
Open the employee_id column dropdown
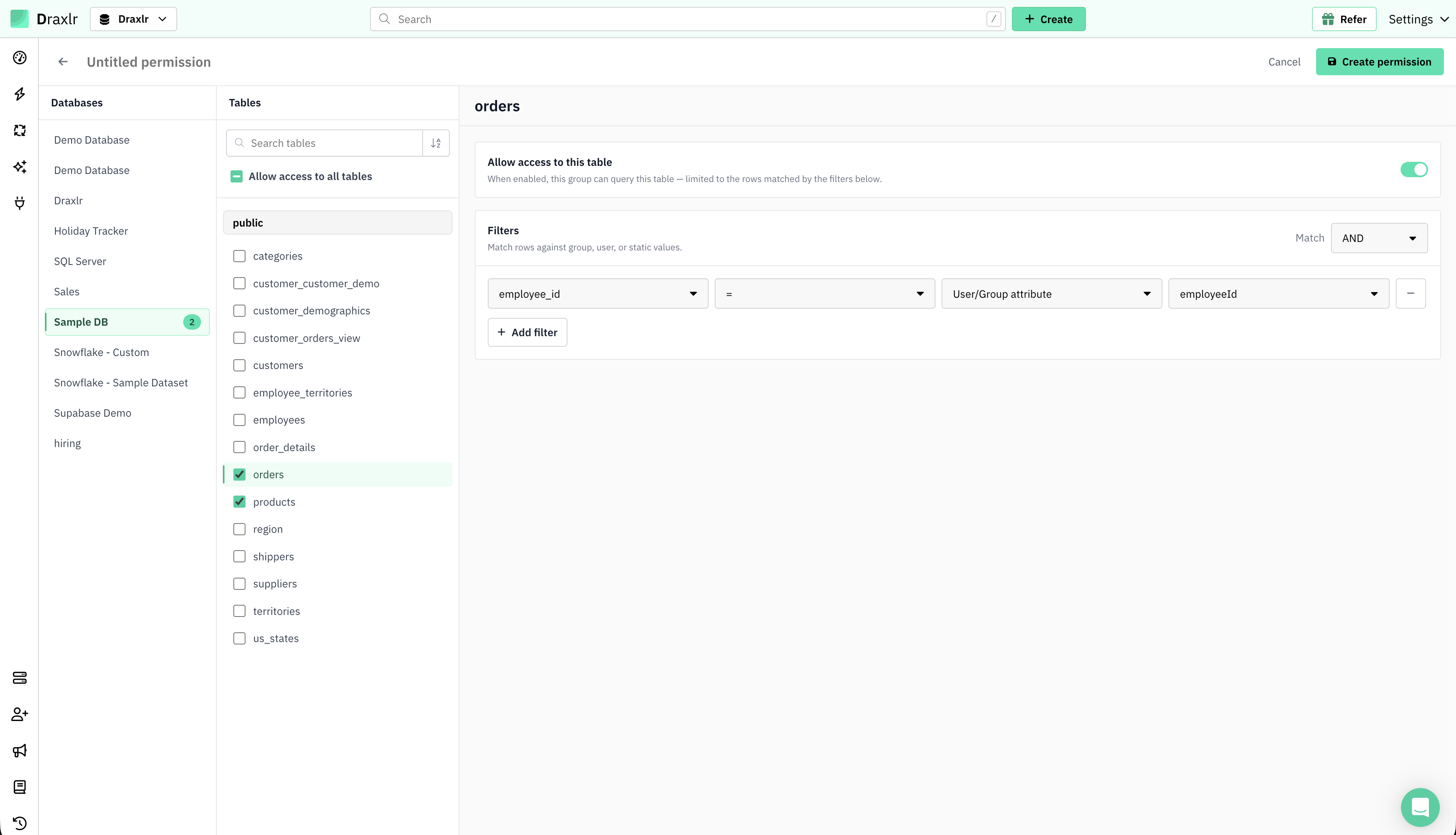click(598, 294)
